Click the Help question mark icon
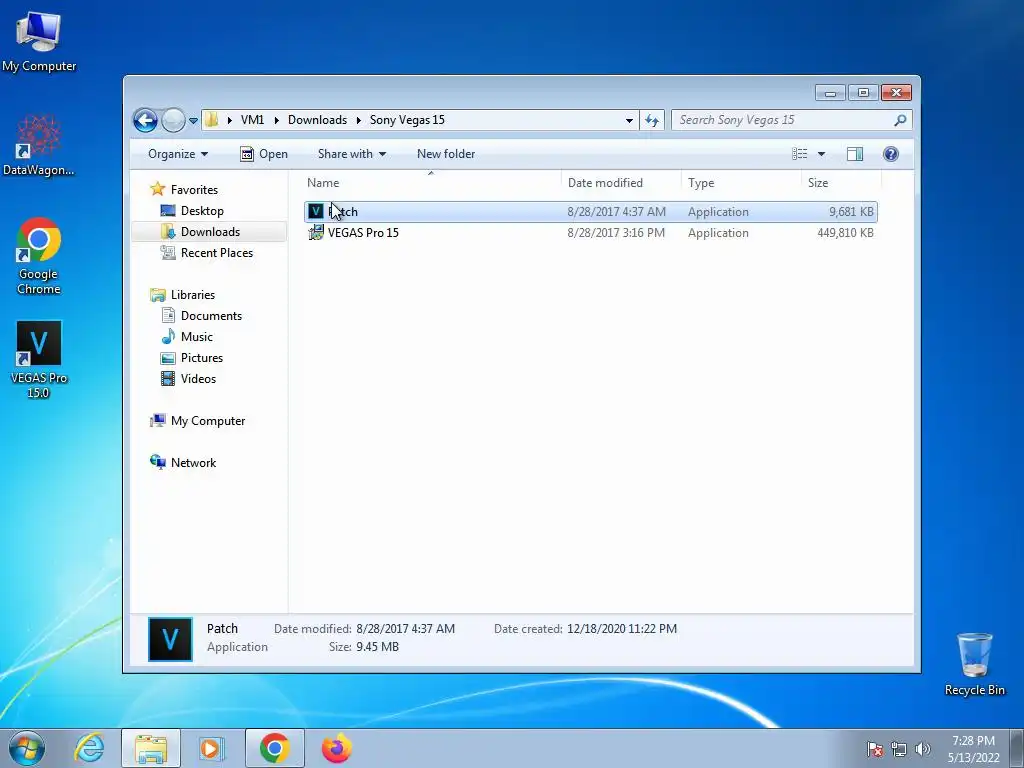This screenshot has width=1024, height=768. [x=891, y=154]
